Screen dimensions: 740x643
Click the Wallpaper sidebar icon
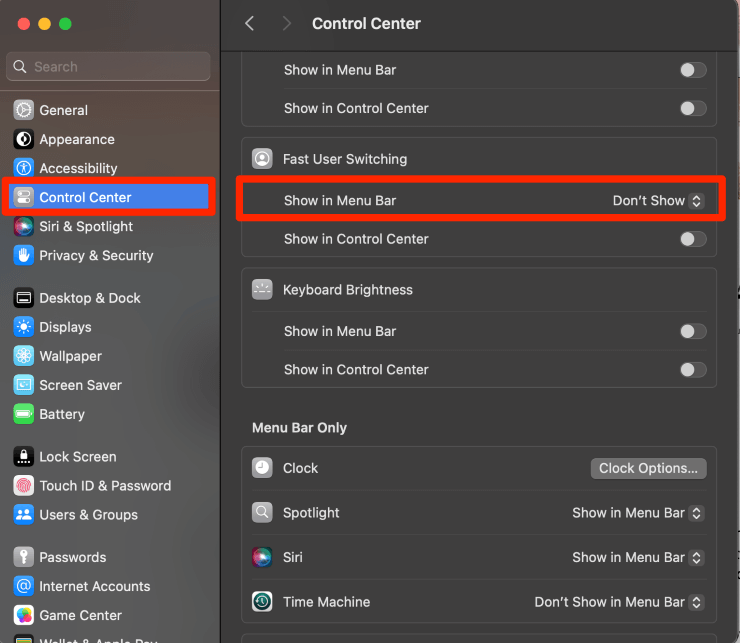point(23,356)
